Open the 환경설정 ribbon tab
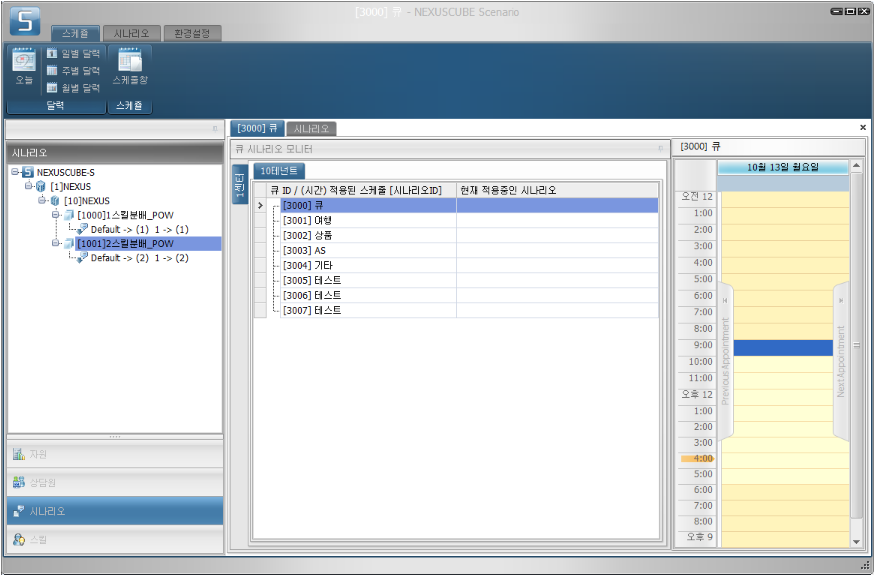This screenshot has width=875, height=576. [x=192, y=33]
